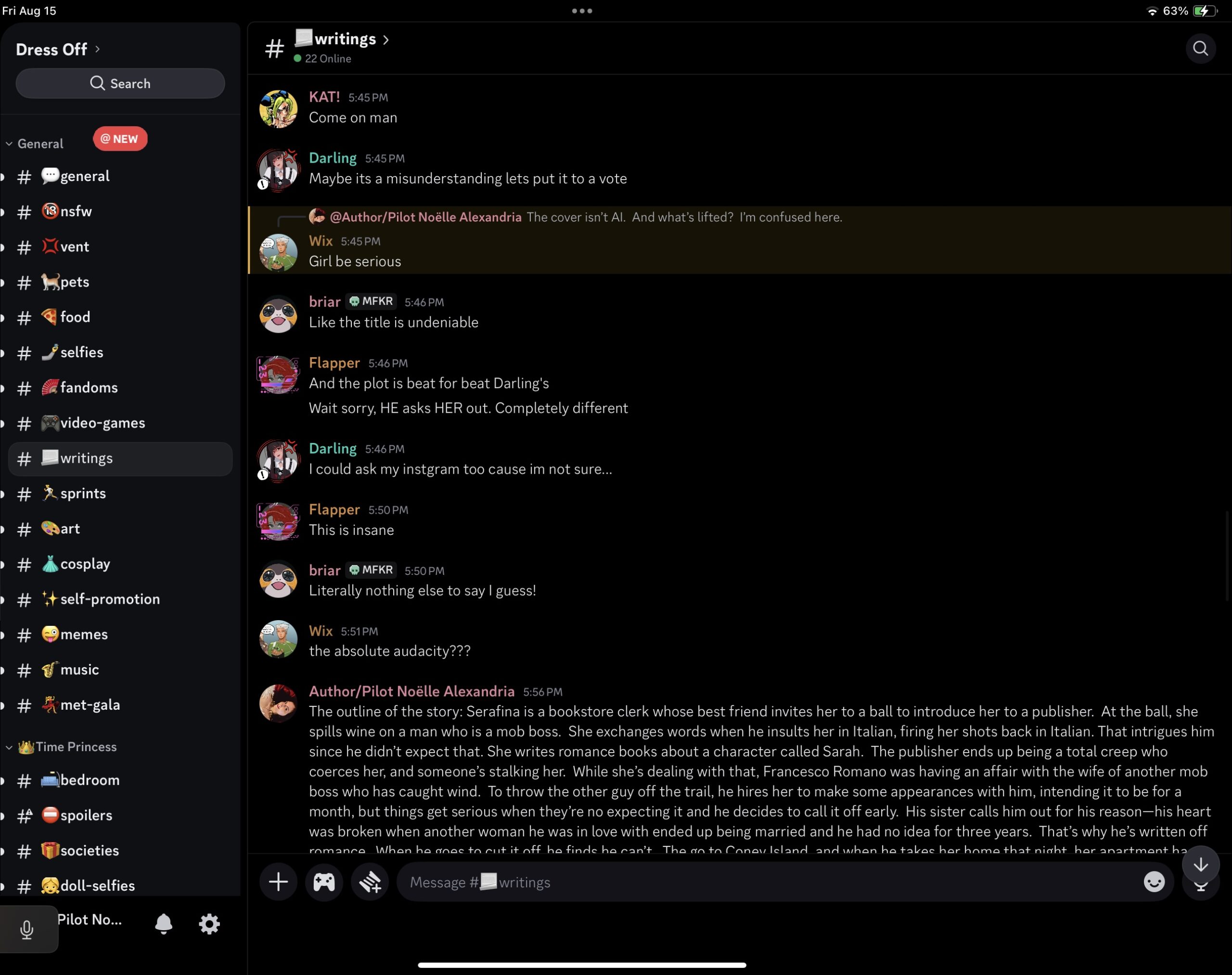
Task: Switch to the self-promotion channel
Action: (110, 599)
